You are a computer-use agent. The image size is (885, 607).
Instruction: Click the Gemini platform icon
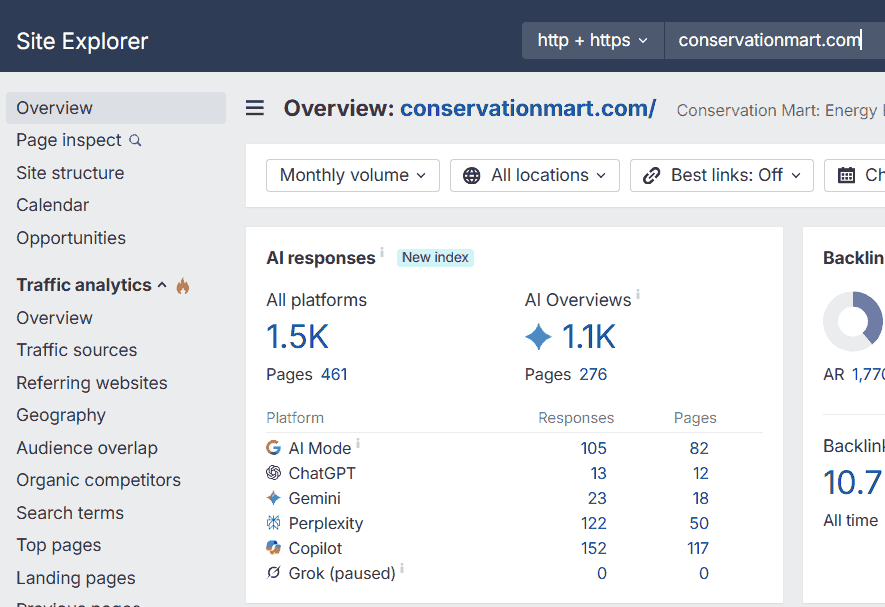tap(274, 498)
